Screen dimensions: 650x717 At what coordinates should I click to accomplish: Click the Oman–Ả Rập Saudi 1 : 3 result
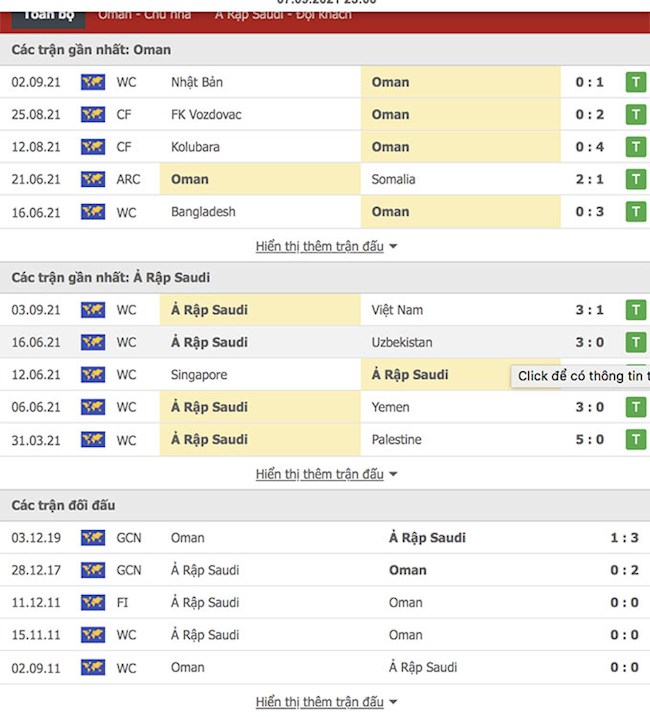[624, 538]
